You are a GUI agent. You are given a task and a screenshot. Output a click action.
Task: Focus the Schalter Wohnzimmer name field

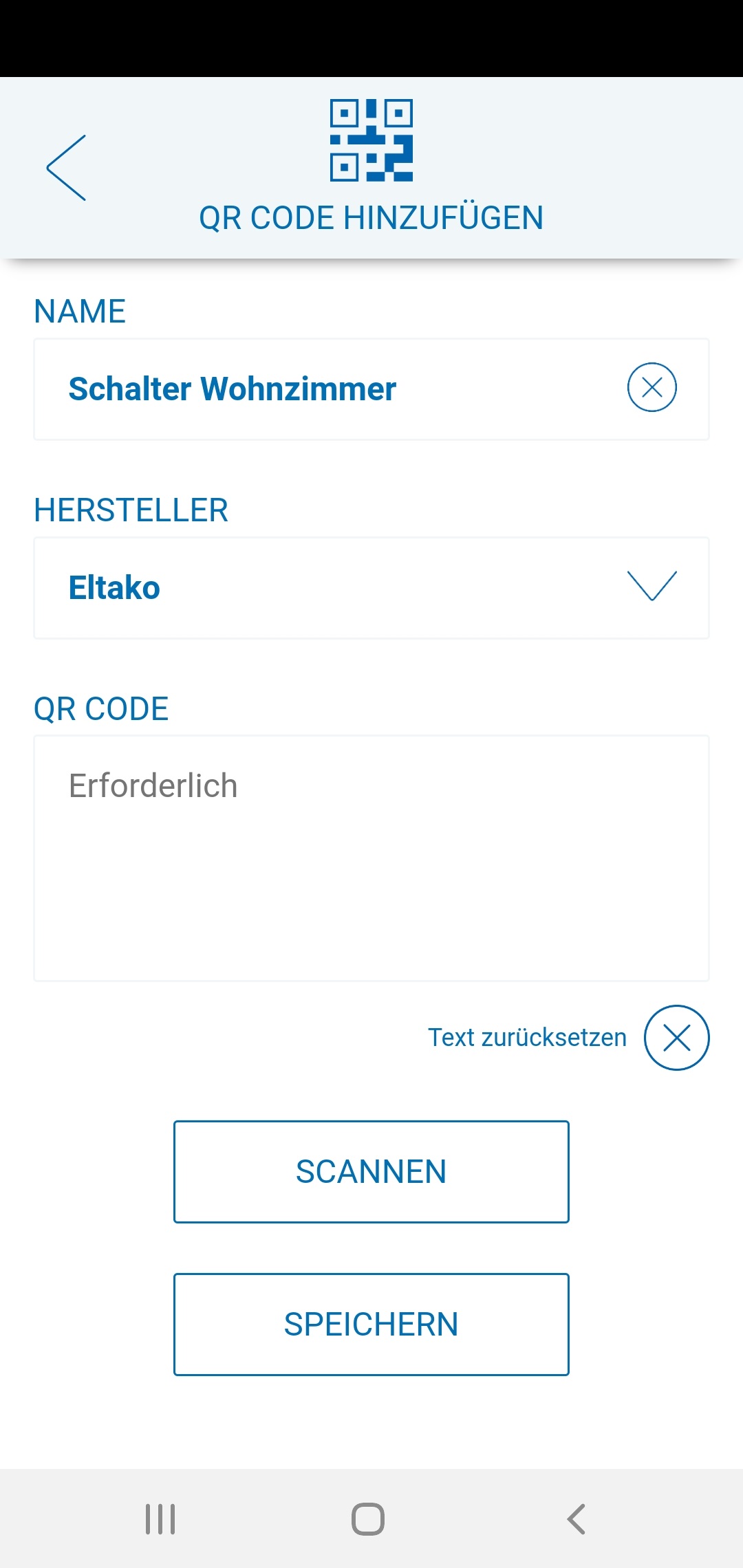(330, 389)
